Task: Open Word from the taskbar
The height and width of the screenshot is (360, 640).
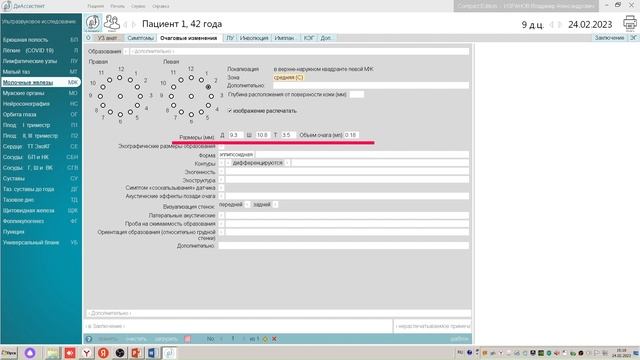Action: coord(152,353)
